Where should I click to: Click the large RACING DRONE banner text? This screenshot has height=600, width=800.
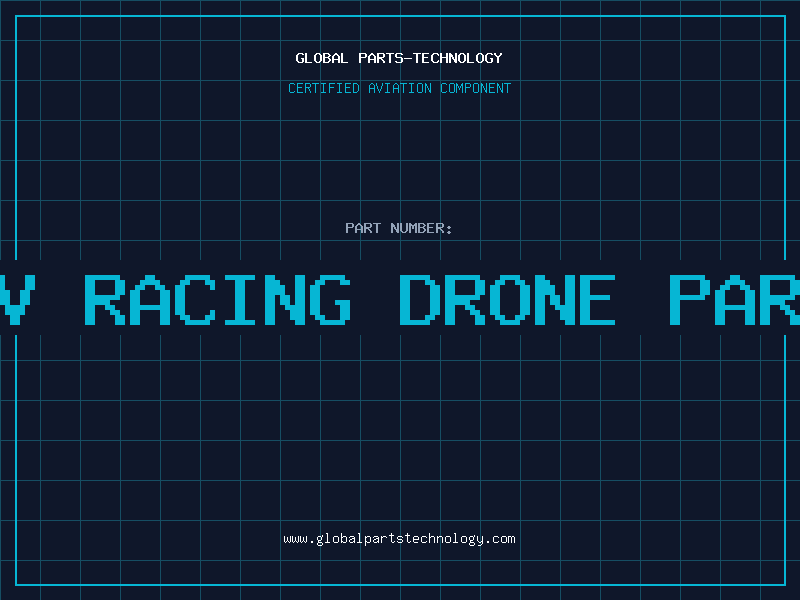(400, 299)
